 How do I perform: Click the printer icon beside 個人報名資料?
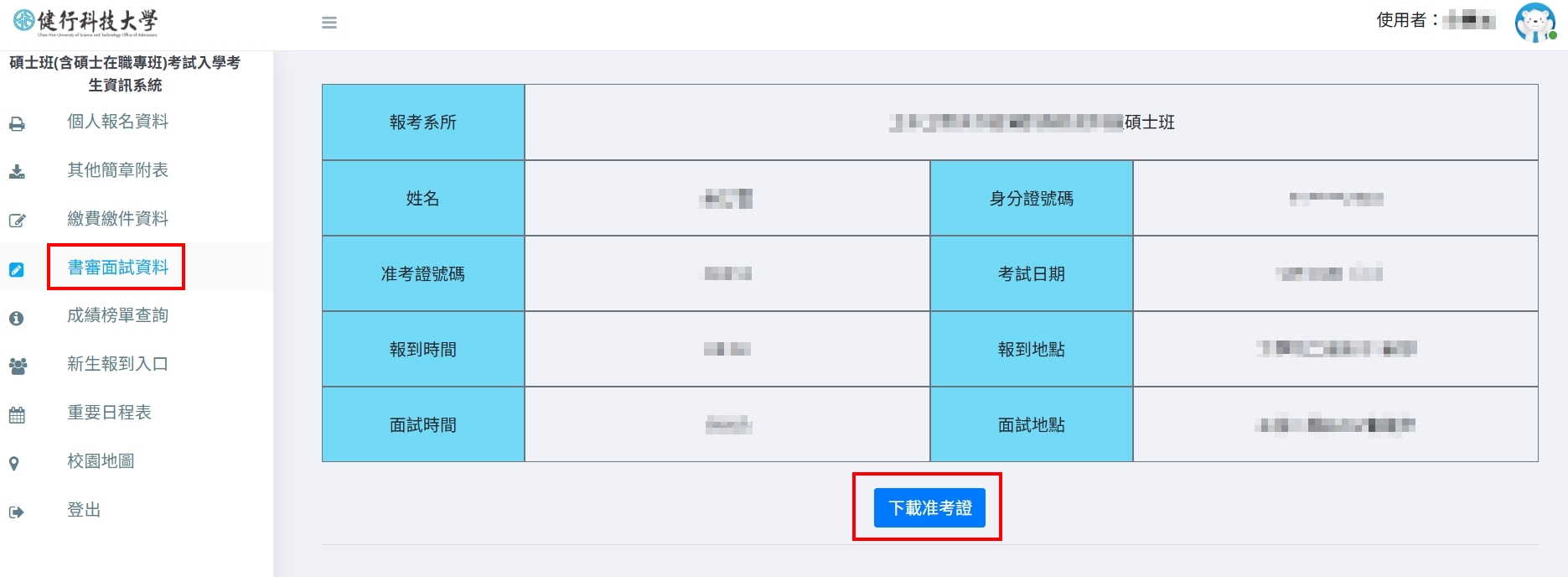tap(17, 124)
